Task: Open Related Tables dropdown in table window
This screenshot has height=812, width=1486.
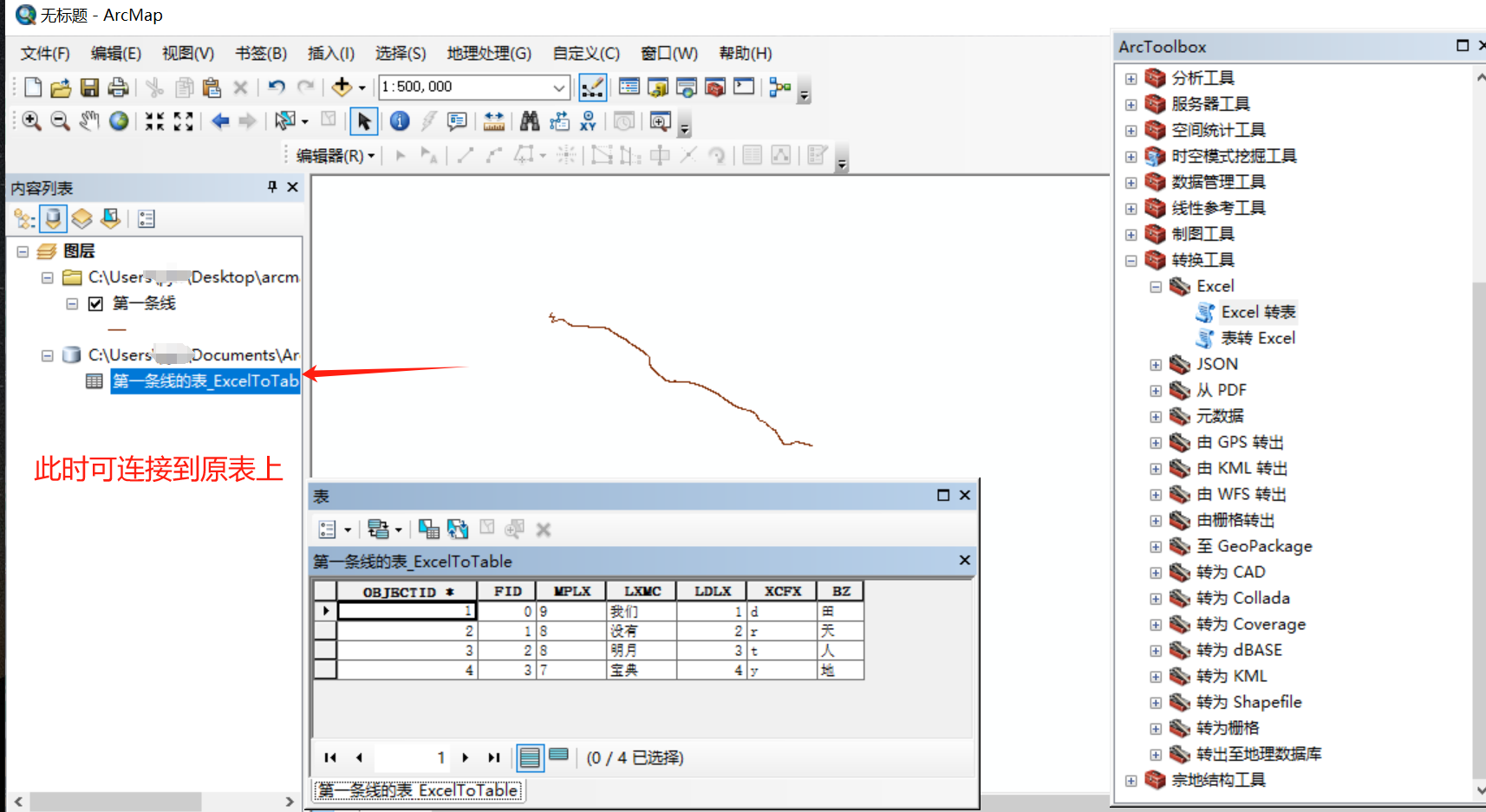Action: pyautogui.click(x=385, y=529)
